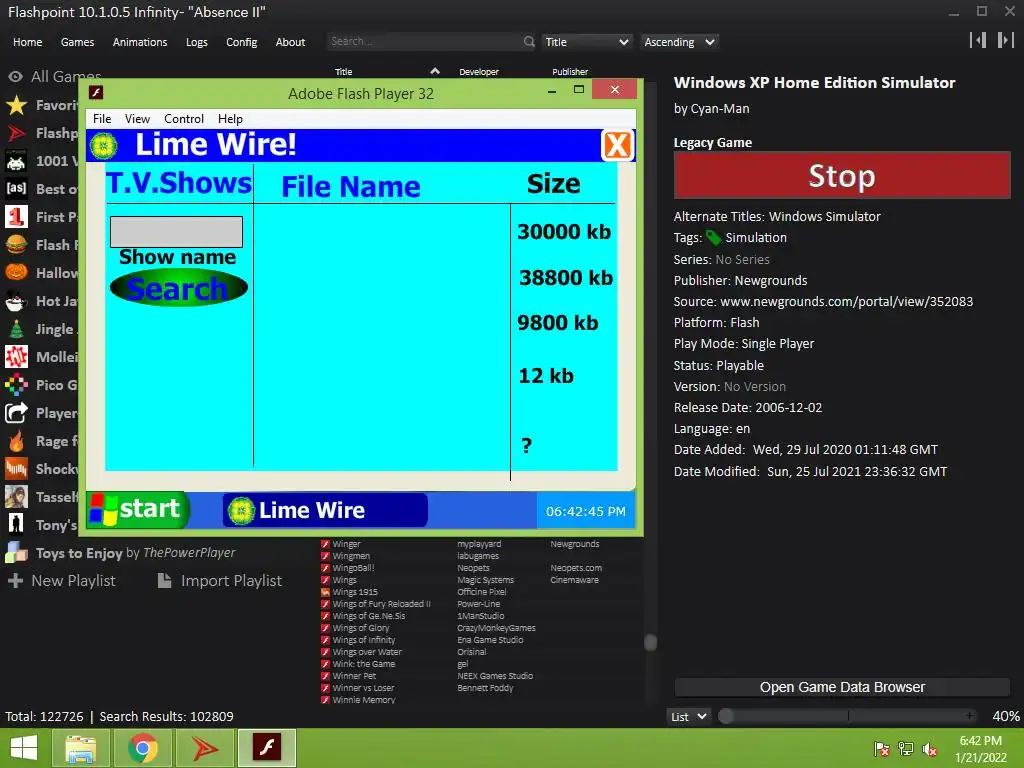The height and width of the screenshot is (768, 1024).
Task: Click the Rage flame playlist icon
Action: [16, 441]
